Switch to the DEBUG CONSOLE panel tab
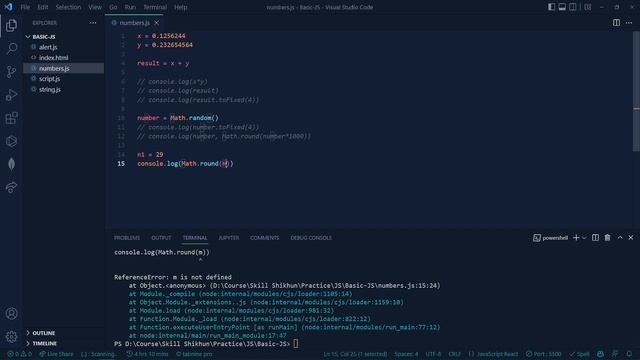 311,238
